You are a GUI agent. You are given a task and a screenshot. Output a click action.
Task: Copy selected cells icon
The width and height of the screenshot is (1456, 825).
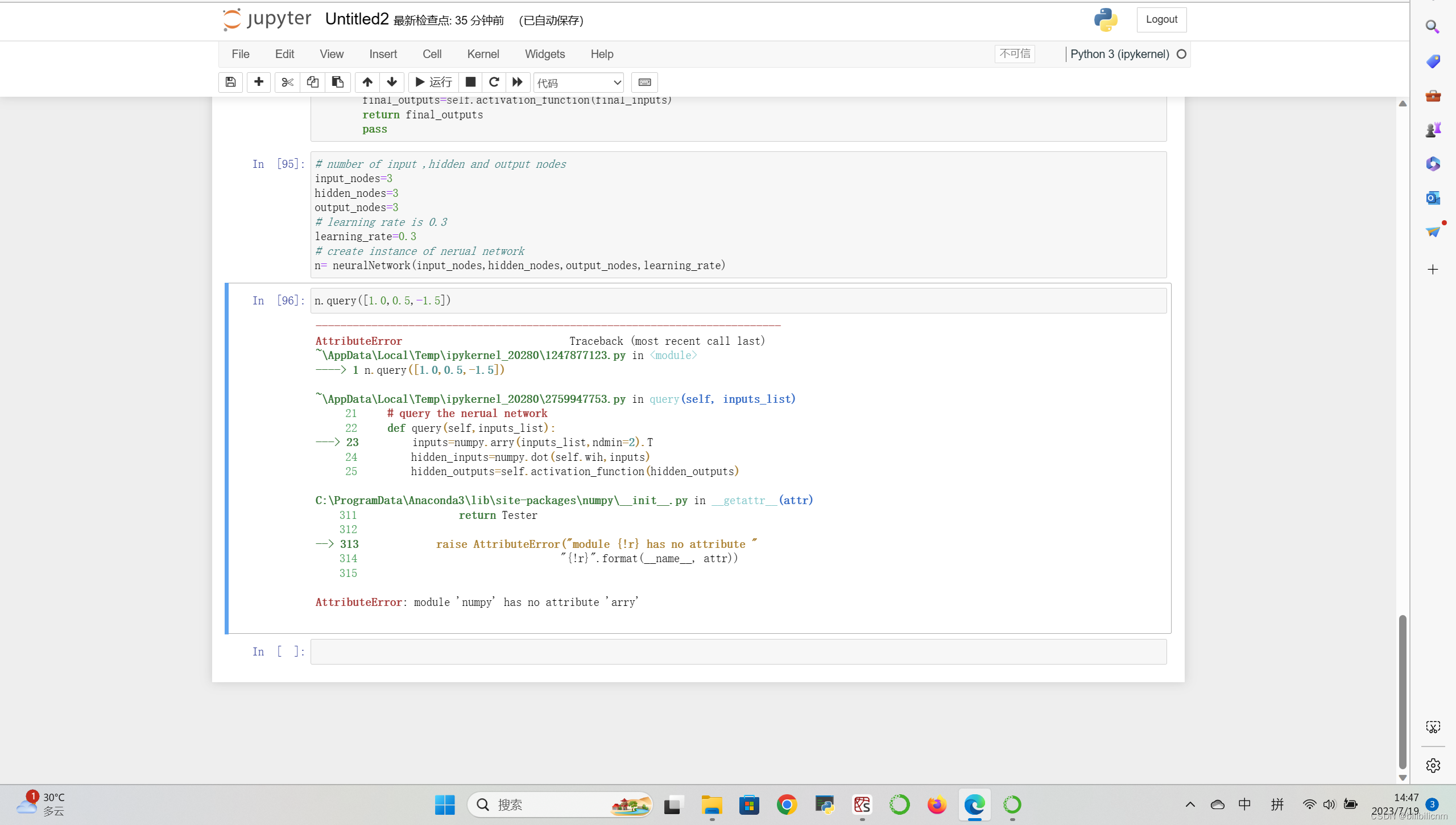pos(312,82)
